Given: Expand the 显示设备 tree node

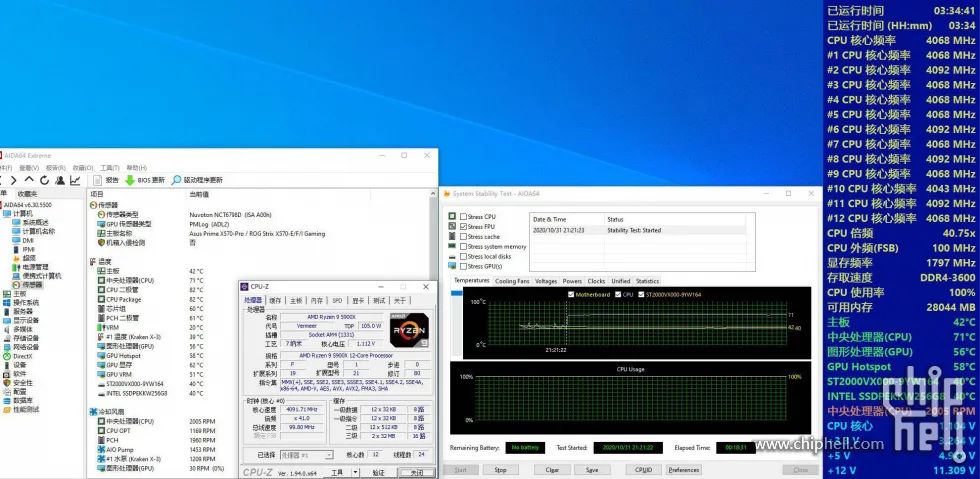Looking at the screenshot, I should [x=21, y=320].
